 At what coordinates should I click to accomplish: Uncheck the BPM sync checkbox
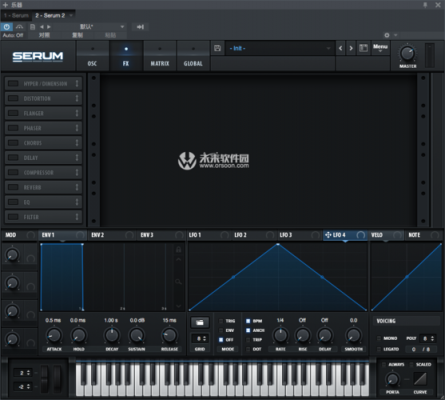coord(248,321)
